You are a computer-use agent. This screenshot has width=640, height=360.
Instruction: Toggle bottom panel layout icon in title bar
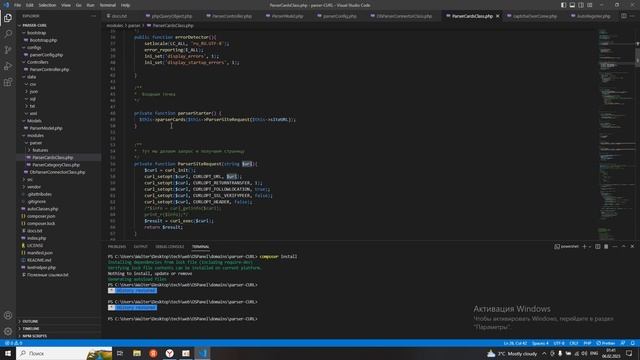tap(572, 5)
